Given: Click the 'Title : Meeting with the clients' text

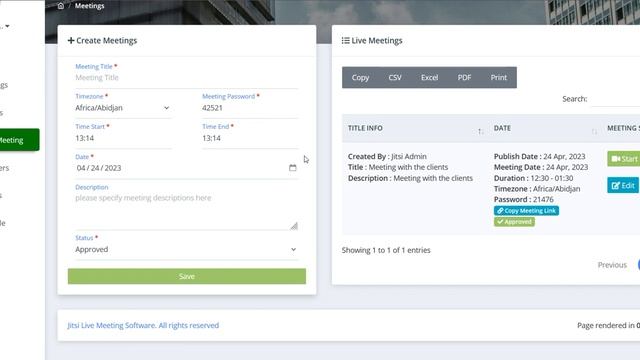Looking at the screenshot, I should coord(398,167).
